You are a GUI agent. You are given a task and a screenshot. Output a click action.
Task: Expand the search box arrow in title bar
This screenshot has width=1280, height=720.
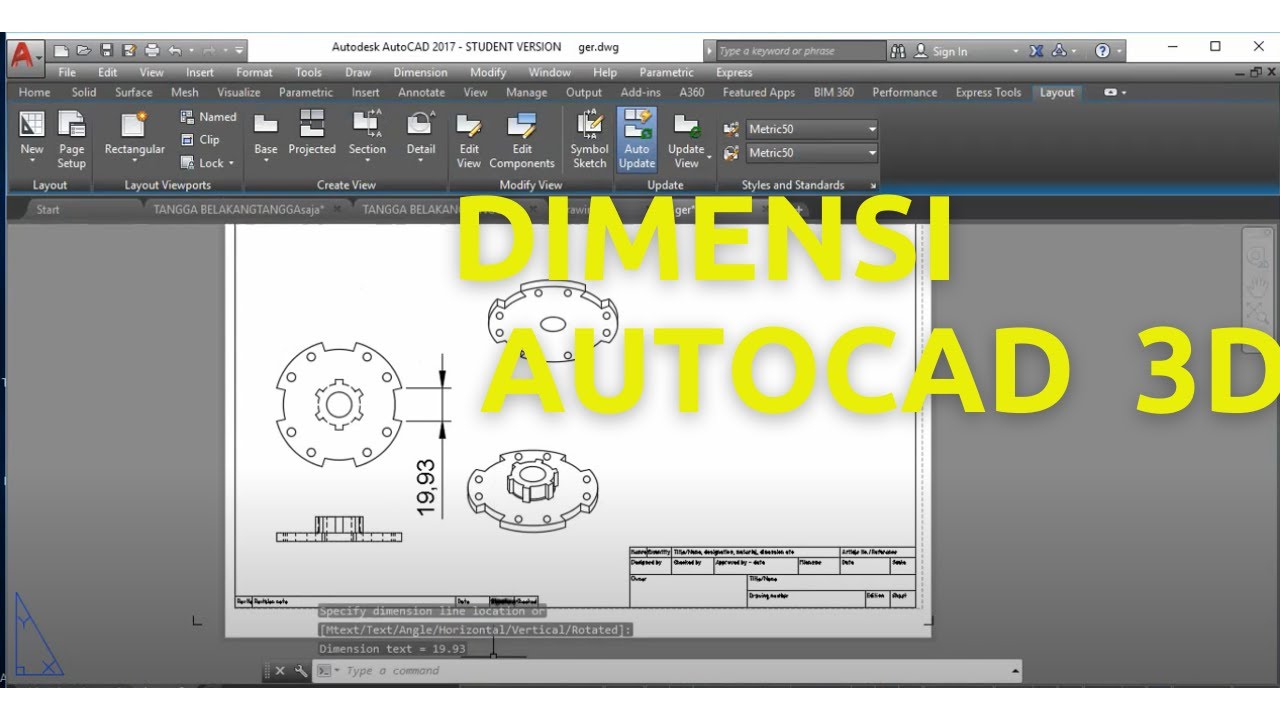pyautogui.click(x=710, y=51)
